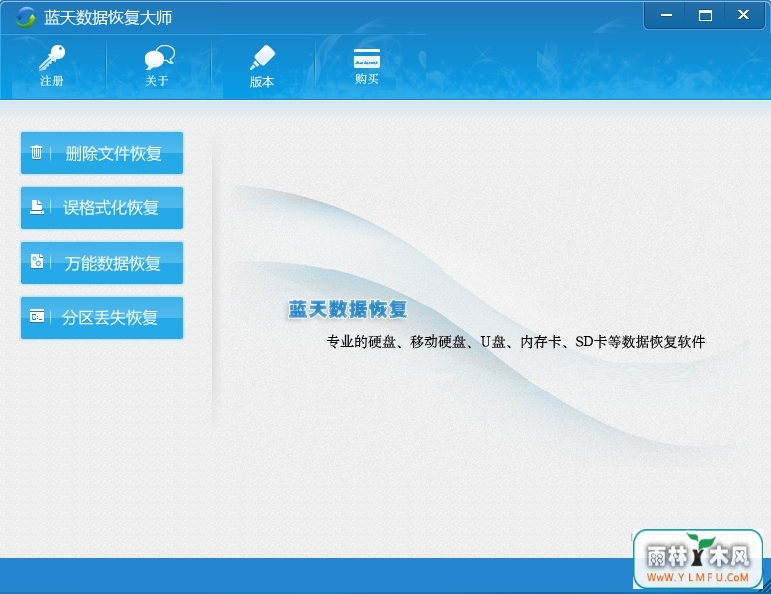Open the 关于 chat bubble icon
Screen dimensions: 771x594
coord(159,58)
